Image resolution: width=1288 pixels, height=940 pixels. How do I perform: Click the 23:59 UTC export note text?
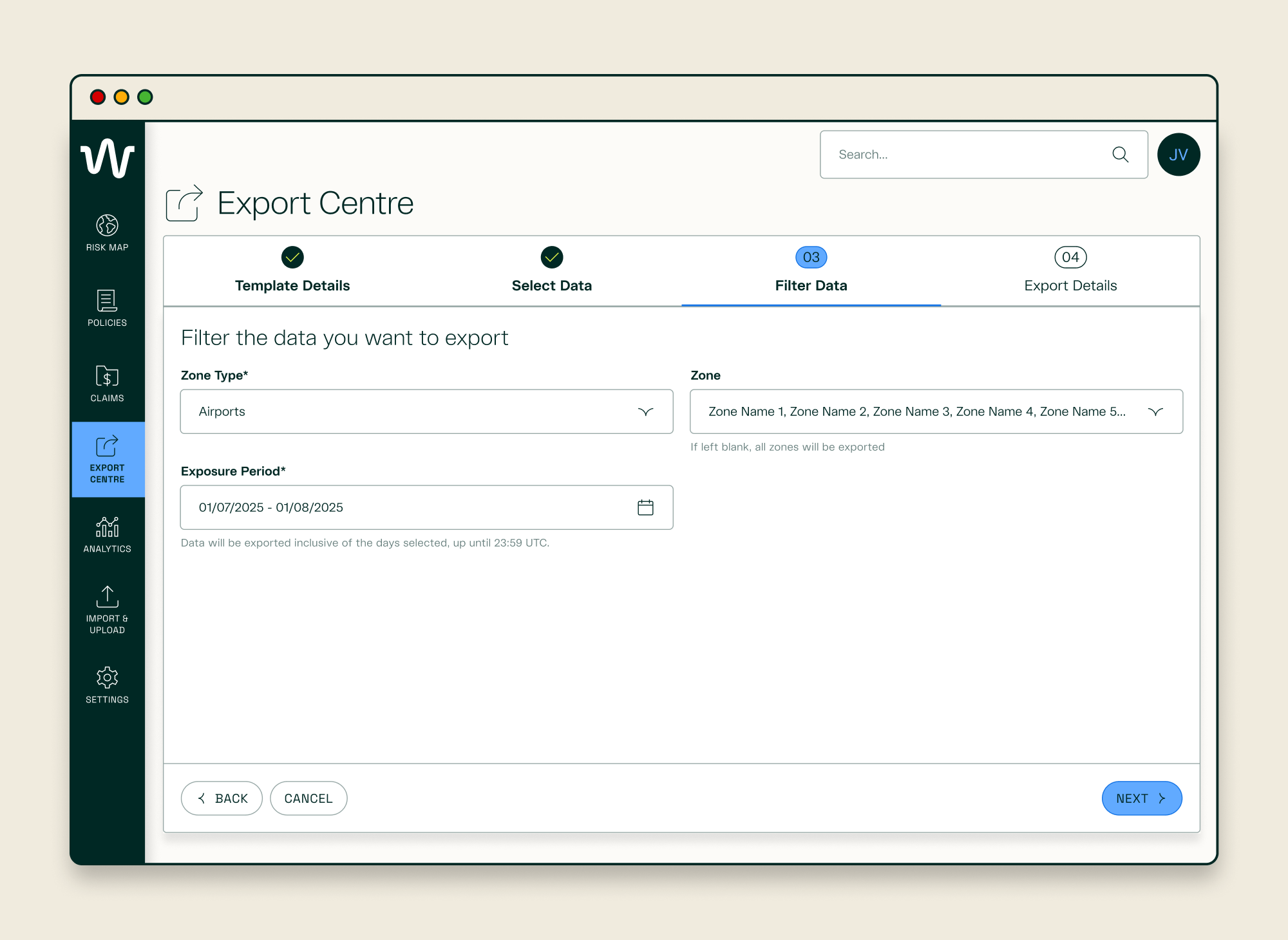coord(365,543)
